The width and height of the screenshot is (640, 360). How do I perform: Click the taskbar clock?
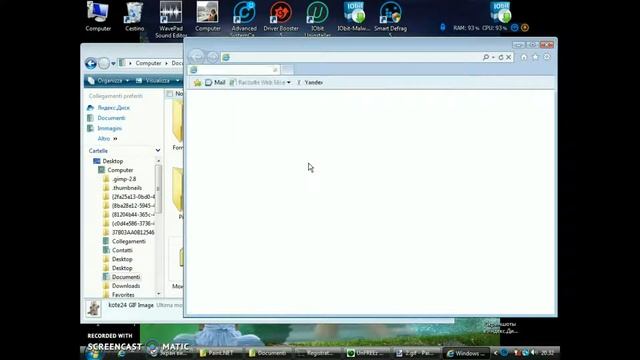click(547, 353)
